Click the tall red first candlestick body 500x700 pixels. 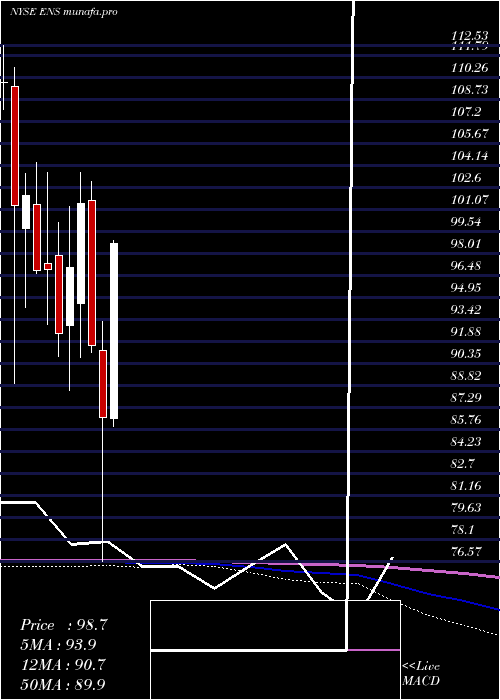[x=15, y=146]
